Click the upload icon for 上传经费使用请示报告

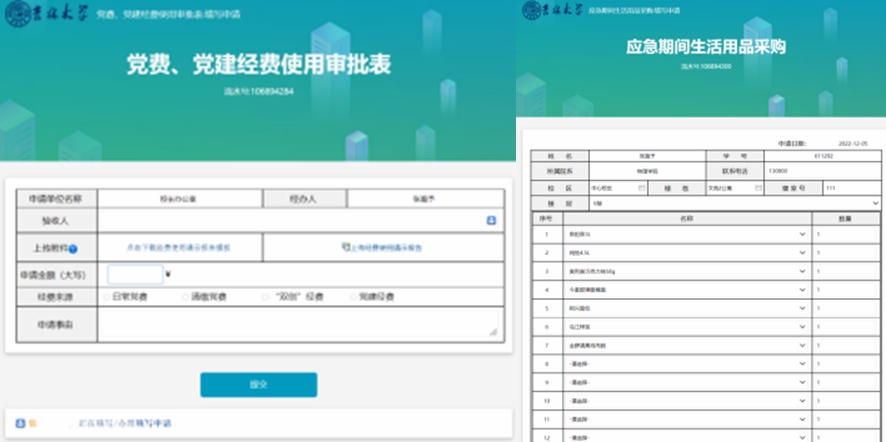pos(345,245)
